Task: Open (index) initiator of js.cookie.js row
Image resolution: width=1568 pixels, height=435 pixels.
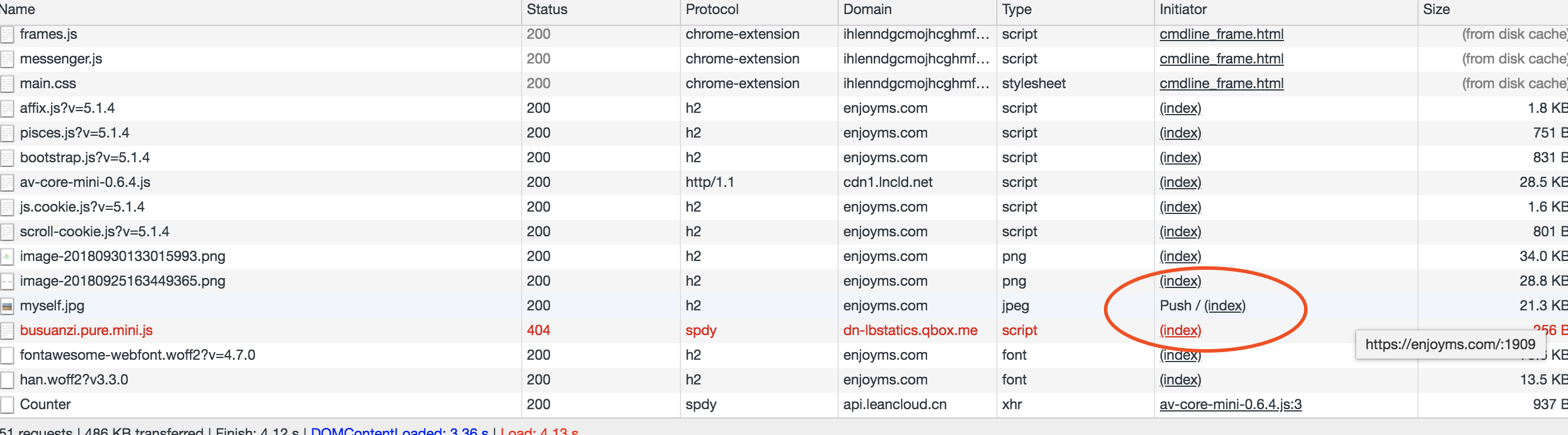Action: click(1180, 208)
